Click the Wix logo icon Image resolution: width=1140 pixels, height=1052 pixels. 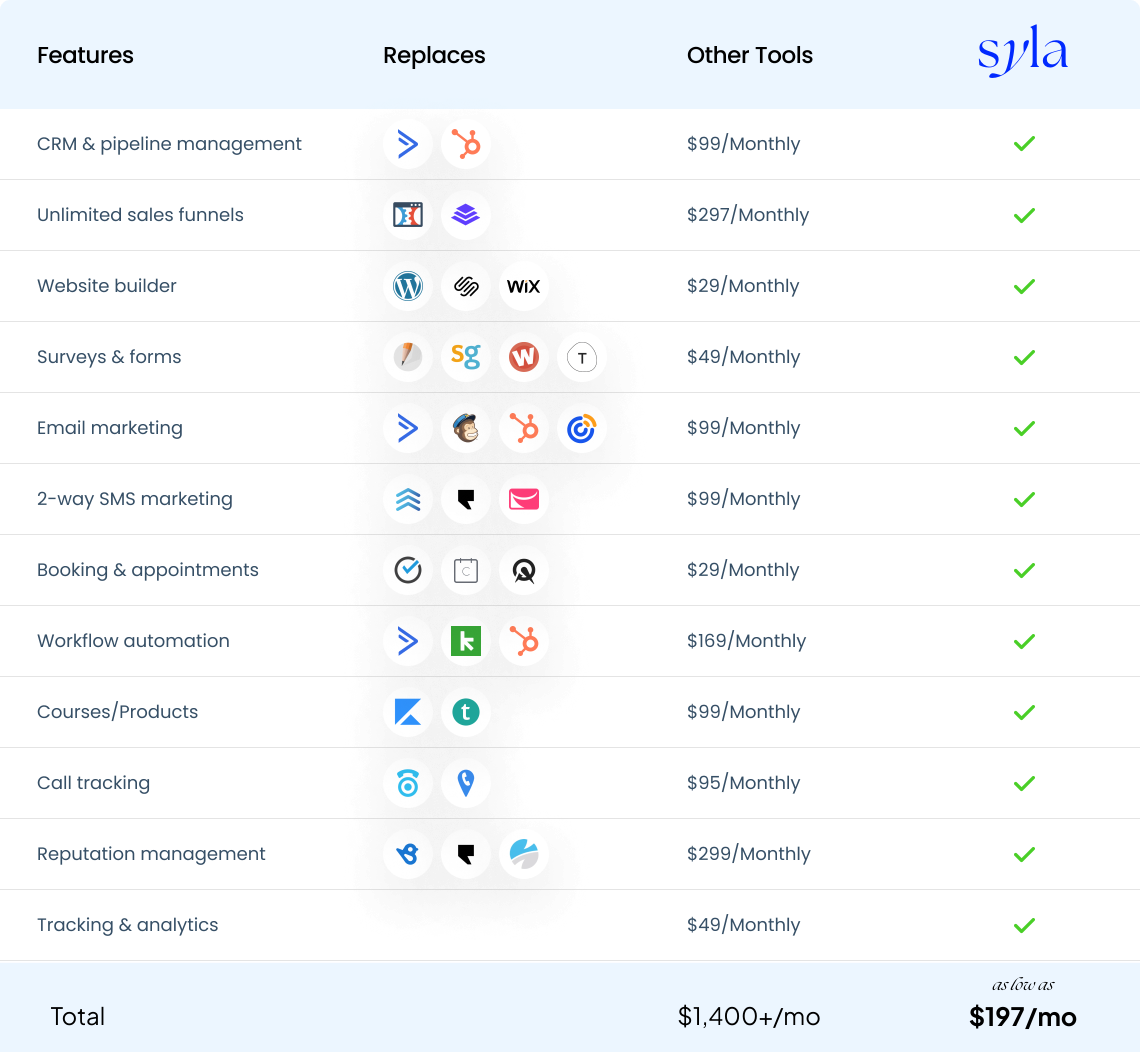tap(523, 286)
